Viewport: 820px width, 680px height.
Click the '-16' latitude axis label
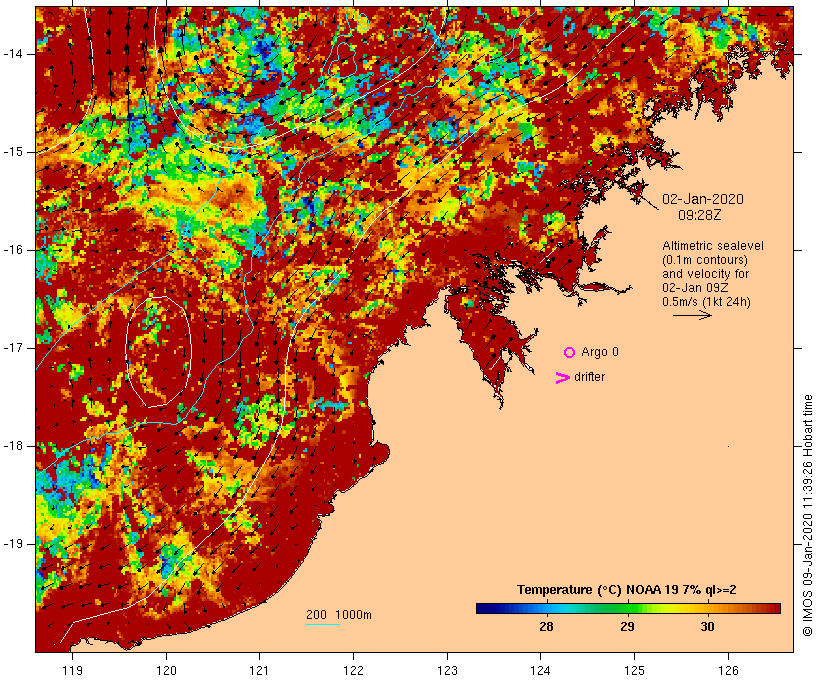point(13,250)
